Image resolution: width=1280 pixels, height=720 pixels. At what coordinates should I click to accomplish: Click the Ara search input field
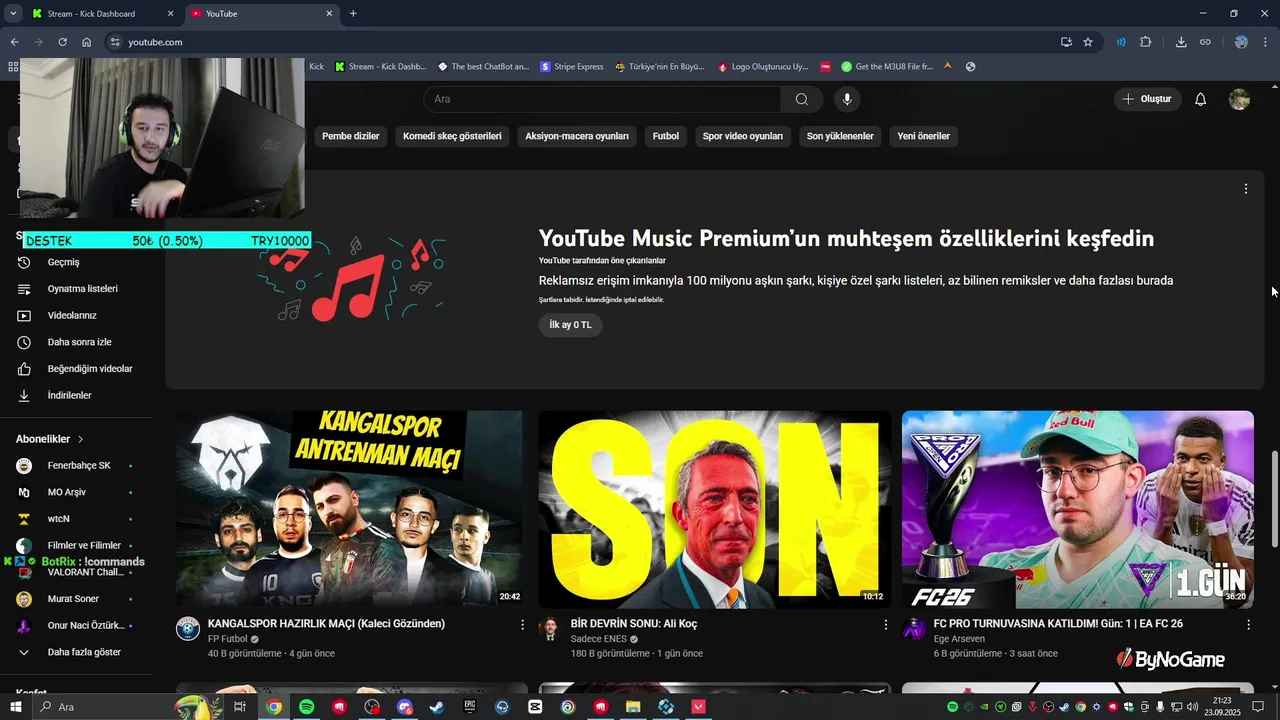(x=602, y=99)
